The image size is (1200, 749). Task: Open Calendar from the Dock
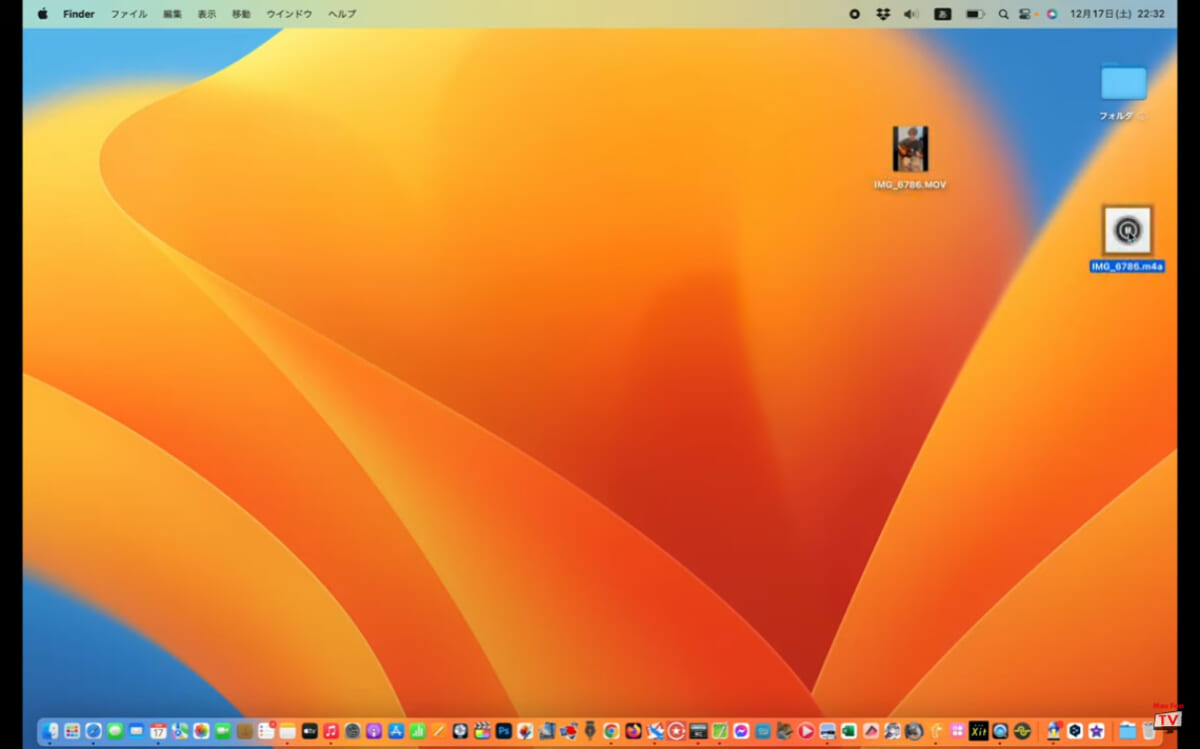pos(158,731)
